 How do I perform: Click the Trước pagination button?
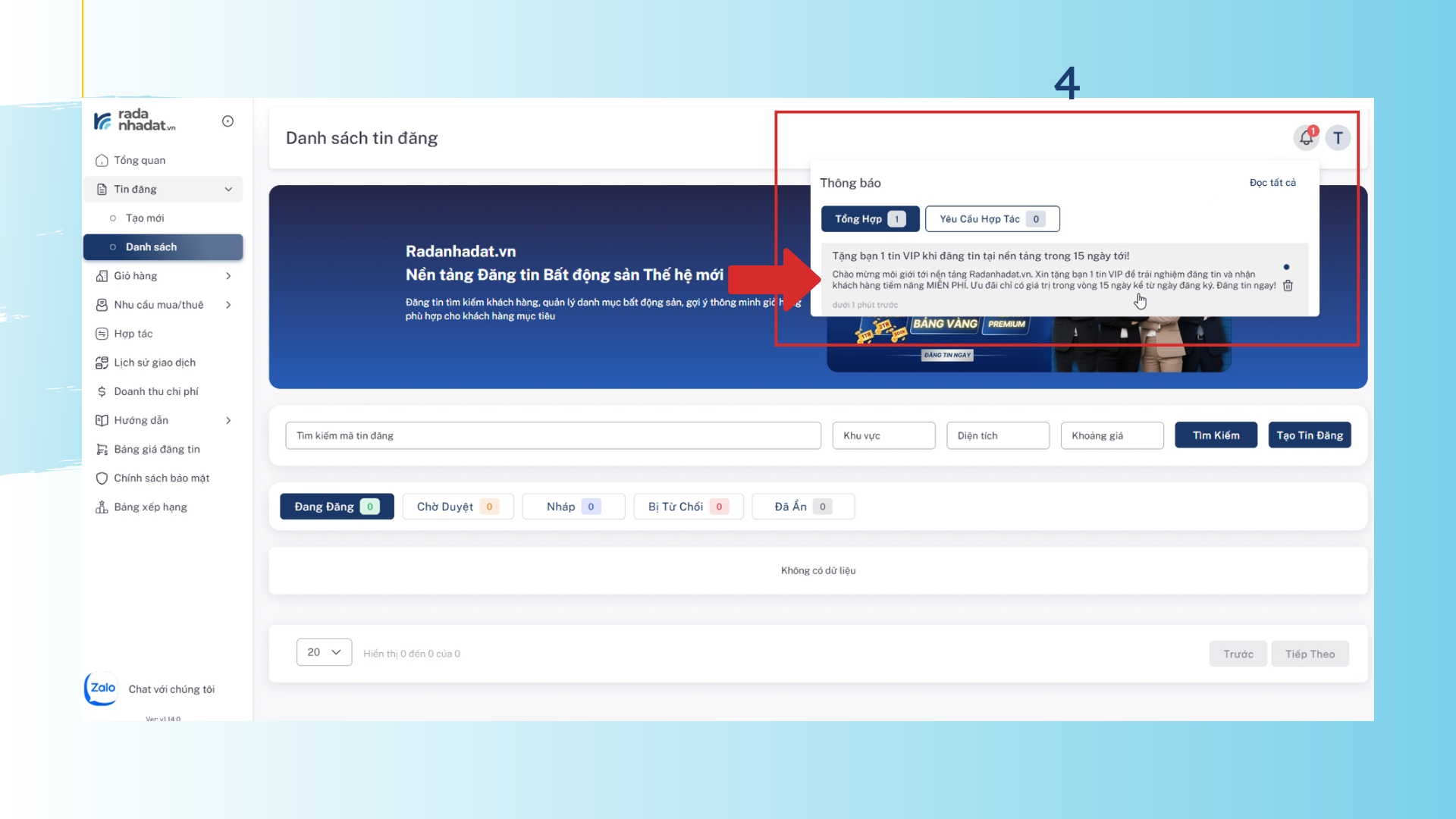pos(1238,654)
